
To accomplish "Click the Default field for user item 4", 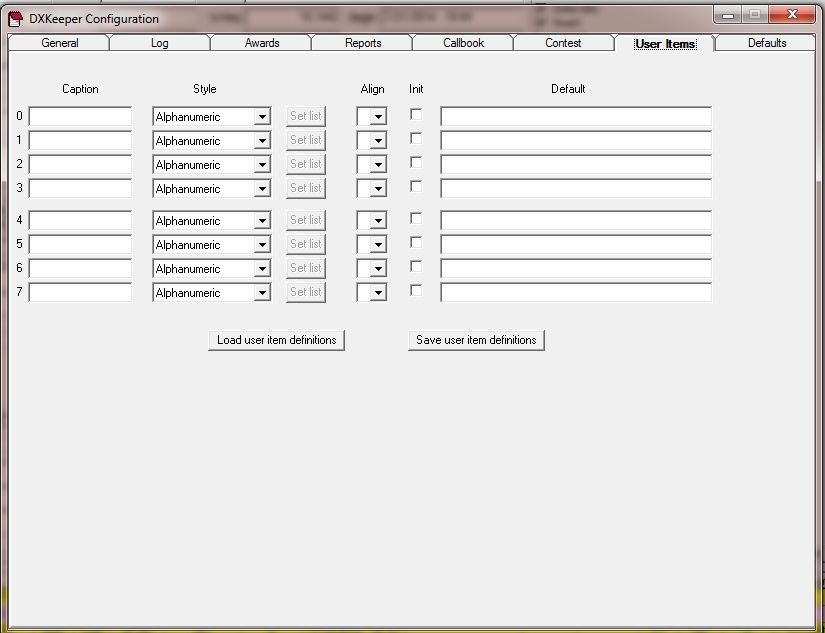I will [576, 220].
